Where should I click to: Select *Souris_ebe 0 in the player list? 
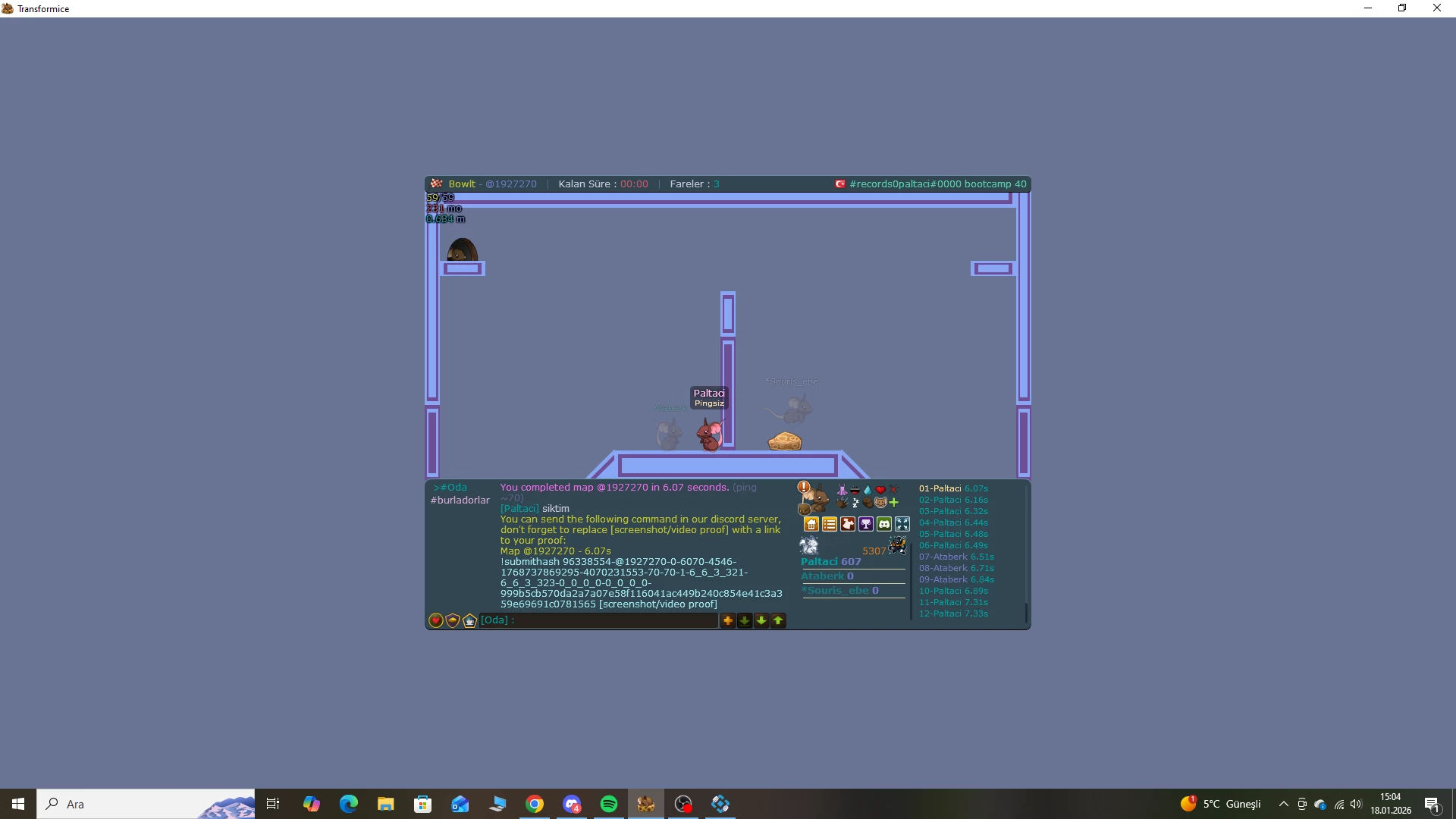[x=840, y=591]
